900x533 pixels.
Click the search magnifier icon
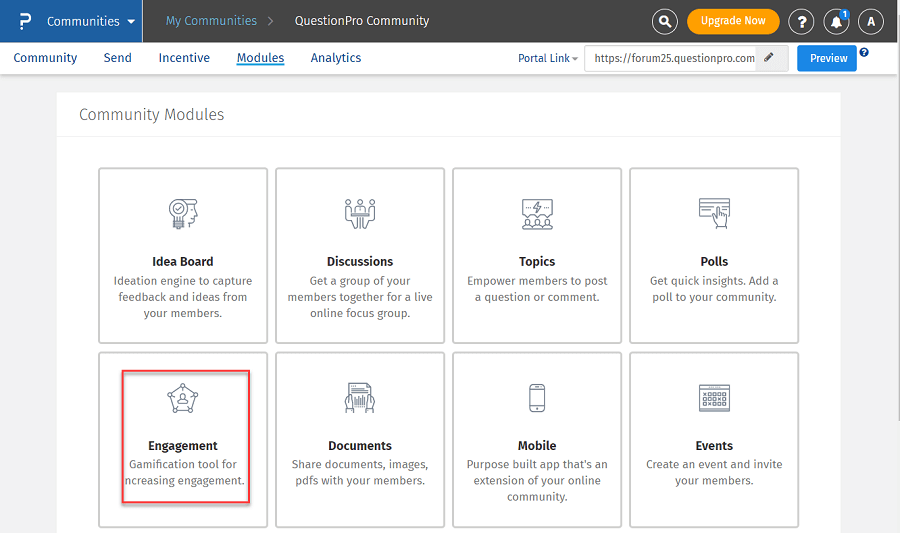tap(664, 21)
